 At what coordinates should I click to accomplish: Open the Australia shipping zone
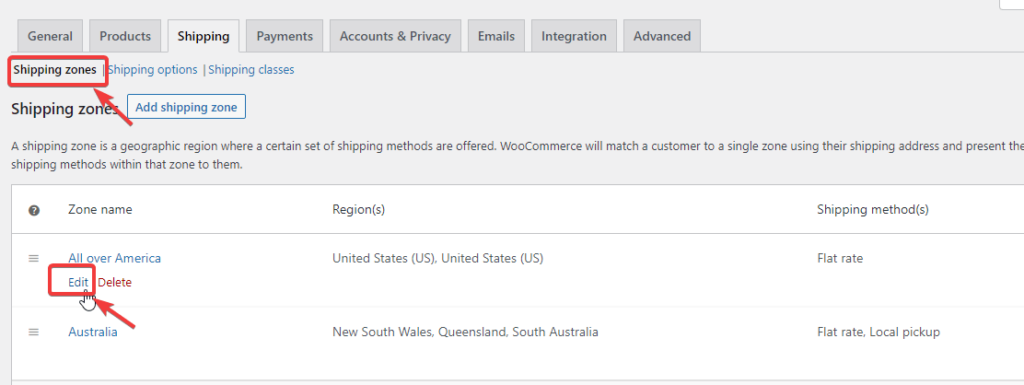click(x=93, y=331)
